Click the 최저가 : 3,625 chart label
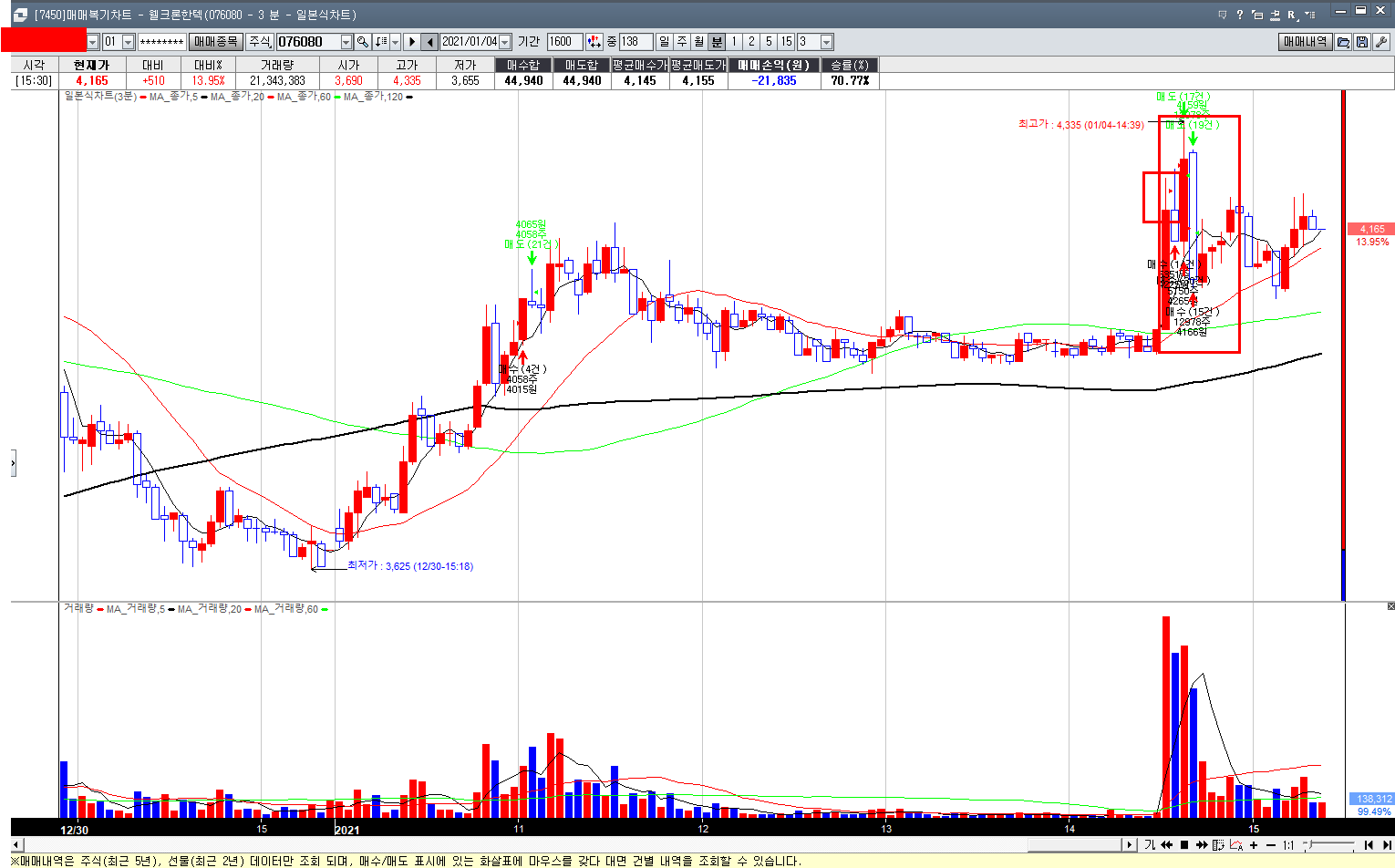Image resolution: width=1395 pixels, height=868 pixels. point(409,565)
